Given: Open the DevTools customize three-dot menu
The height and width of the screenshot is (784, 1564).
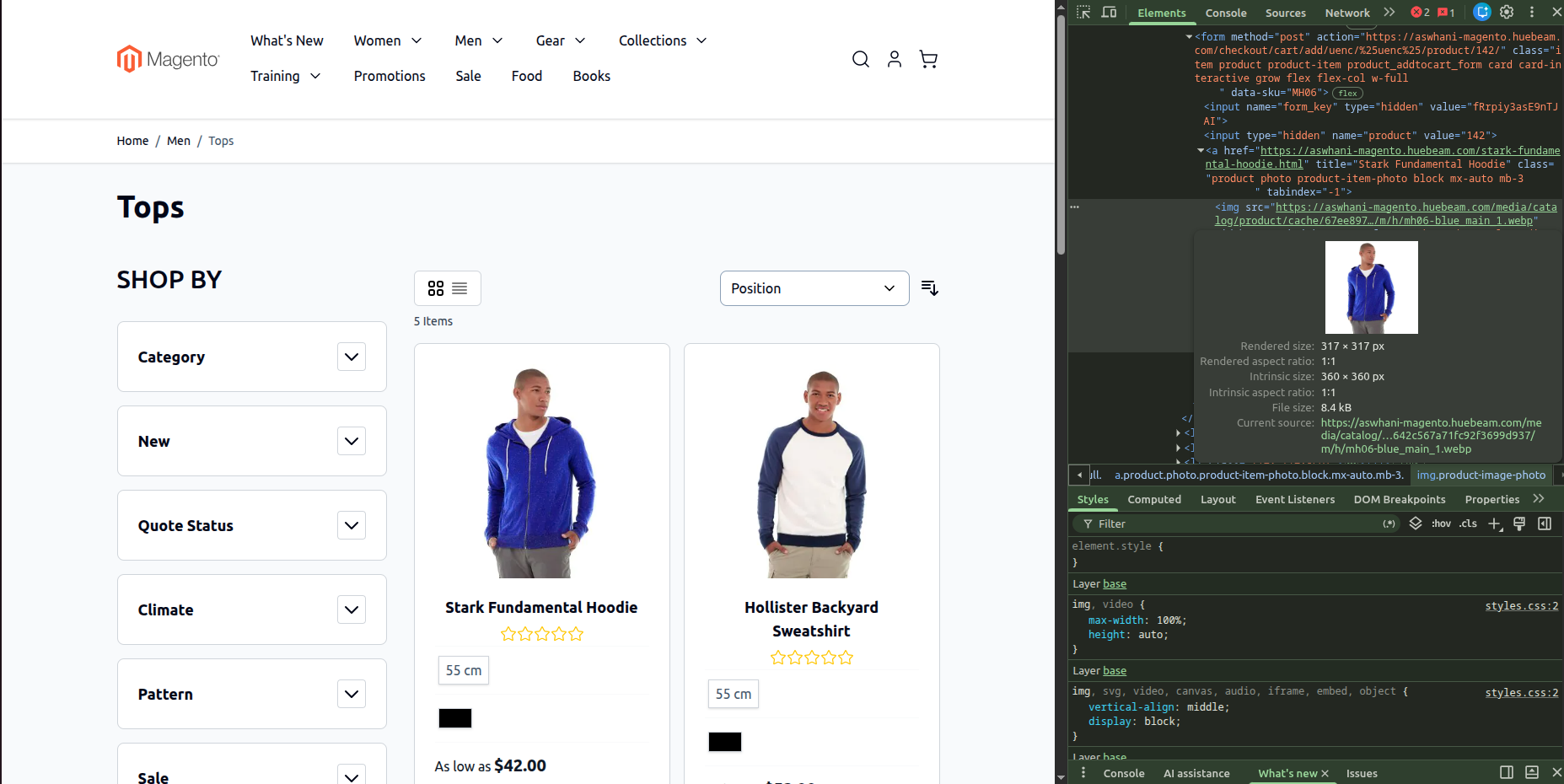Looking at the screenshot, I should coord(1532,12).
